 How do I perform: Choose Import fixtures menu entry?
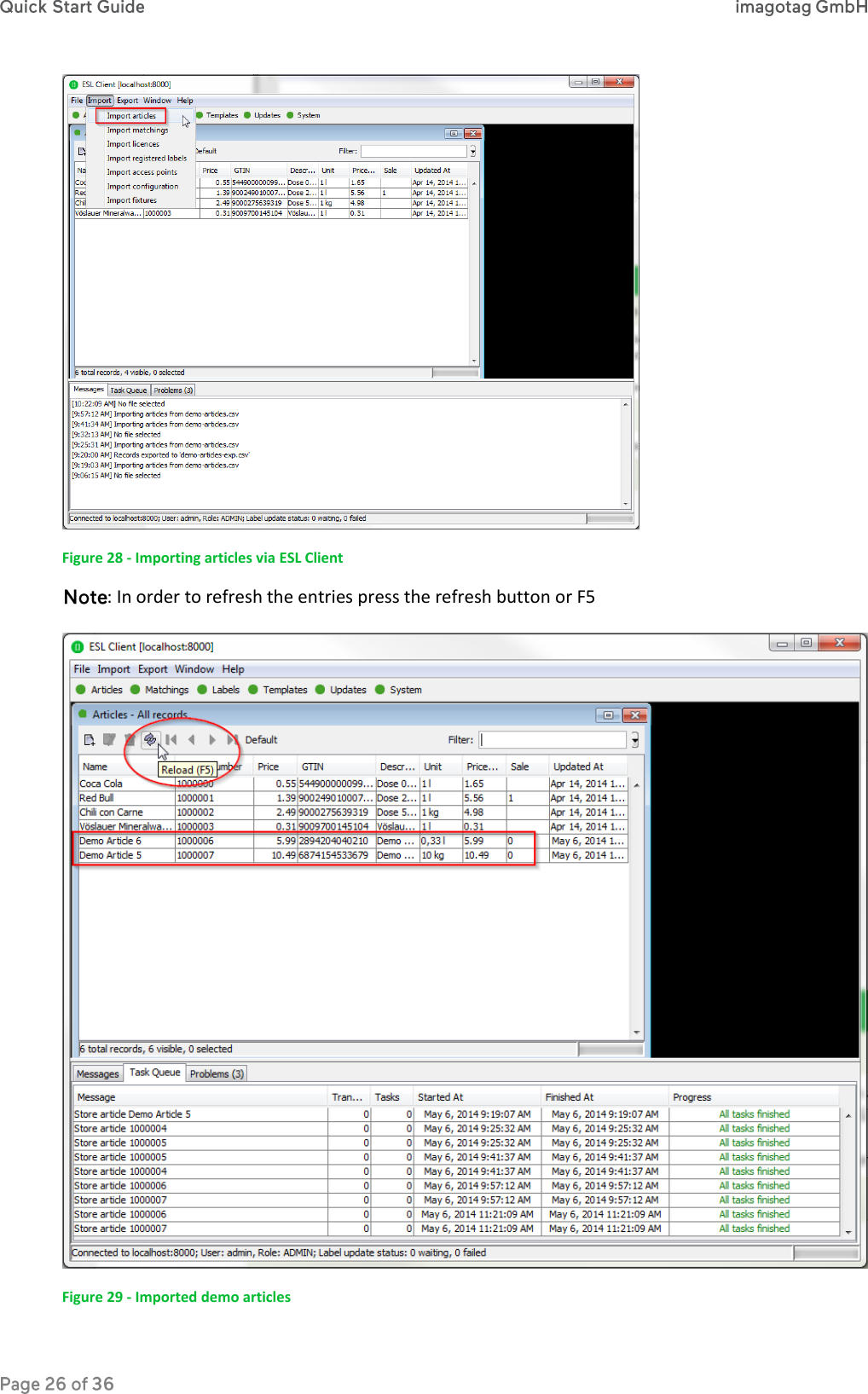tap(131, 200)
